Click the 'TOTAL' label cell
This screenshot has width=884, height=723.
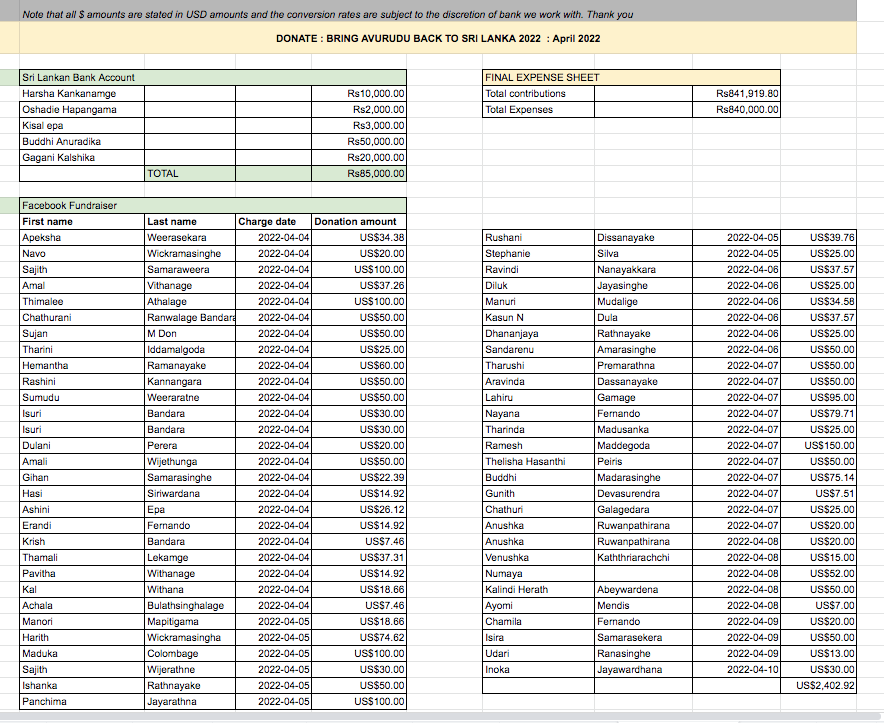(x=190, y=173)
